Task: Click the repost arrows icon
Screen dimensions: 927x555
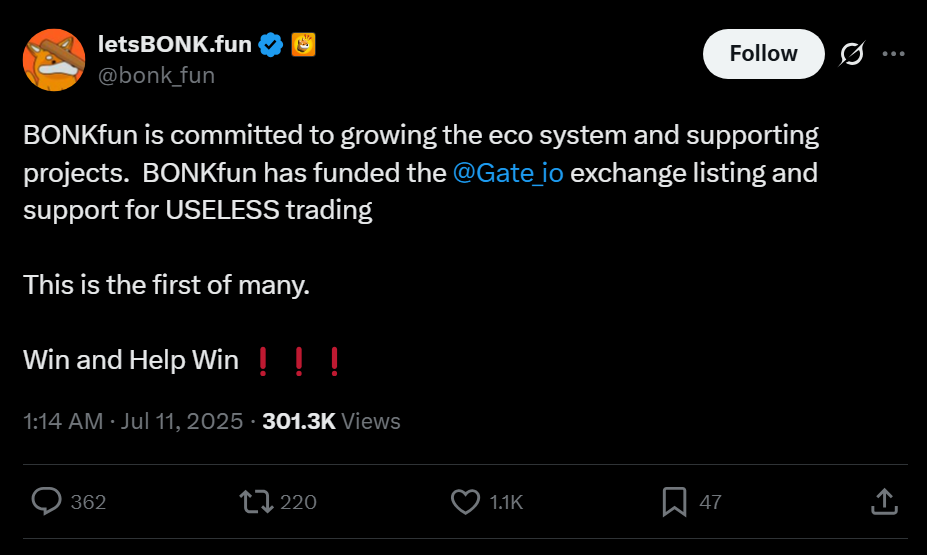Action: tap(257, 501)
